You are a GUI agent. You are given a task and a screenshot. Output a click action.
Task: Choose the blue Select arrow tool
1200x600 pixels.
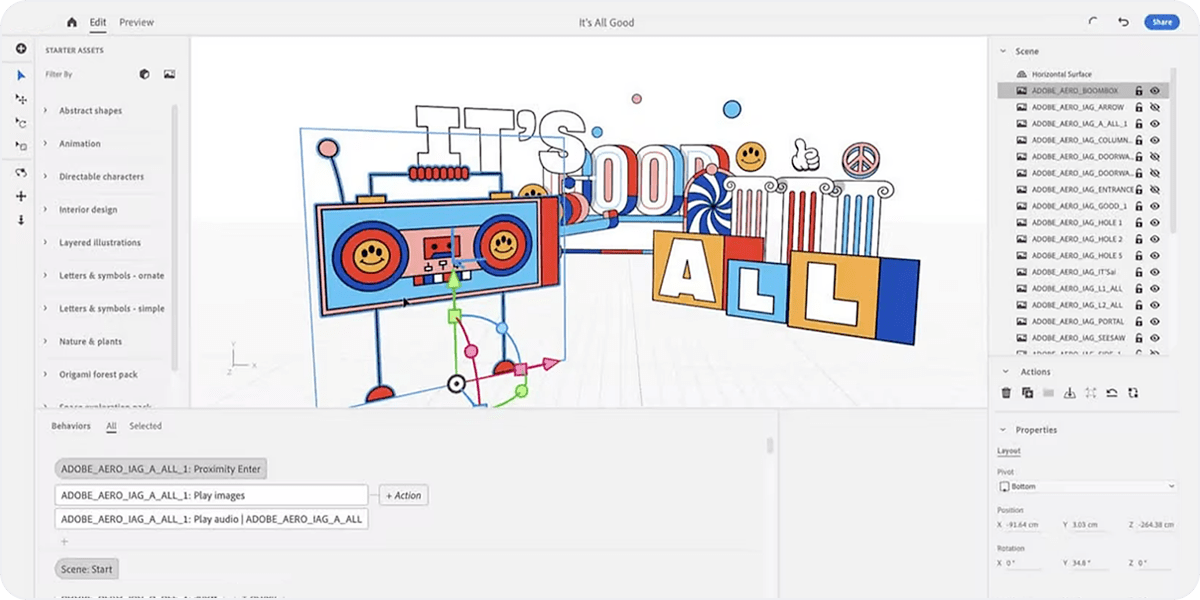[21, 75]
